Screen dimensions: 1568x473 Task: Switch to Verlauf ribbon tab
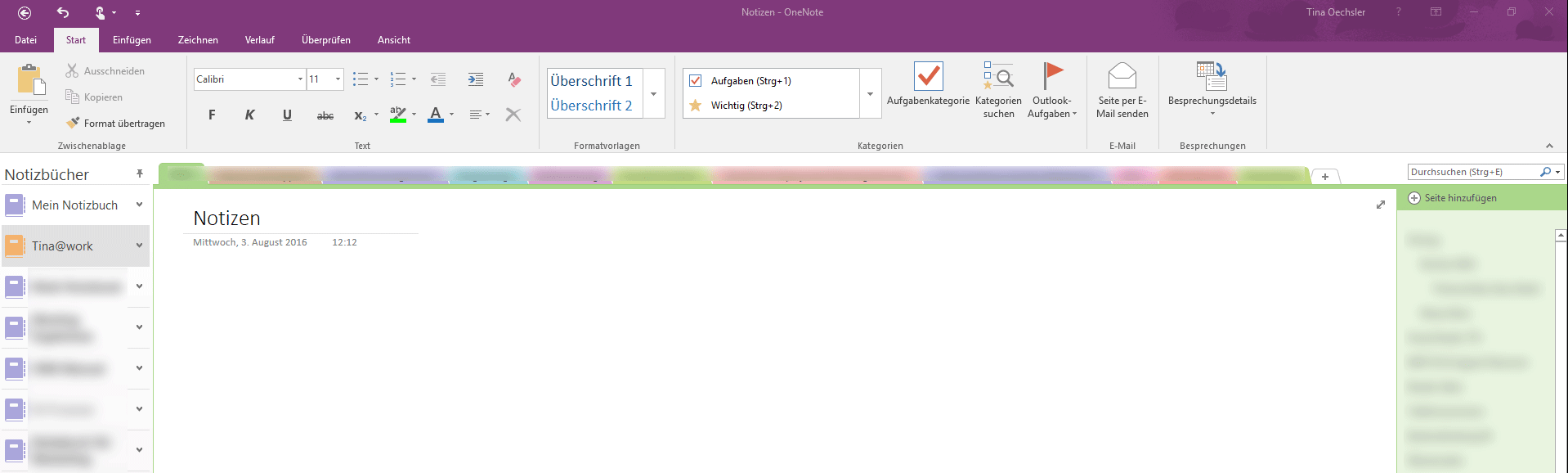259,40
